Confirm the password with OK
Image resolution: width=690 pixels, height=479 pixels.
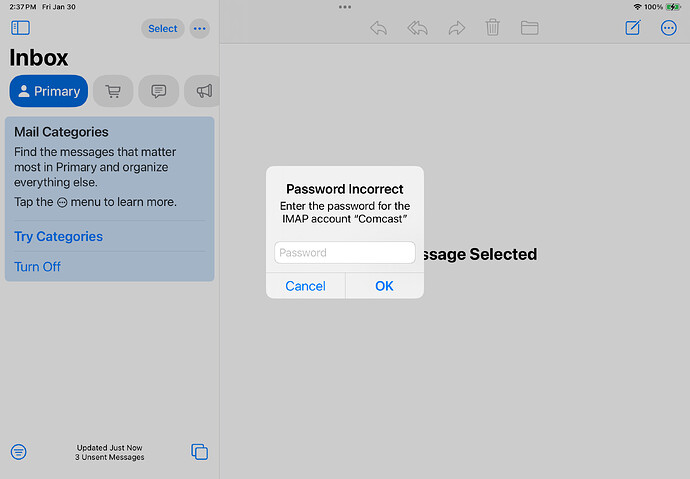(384, 286)
